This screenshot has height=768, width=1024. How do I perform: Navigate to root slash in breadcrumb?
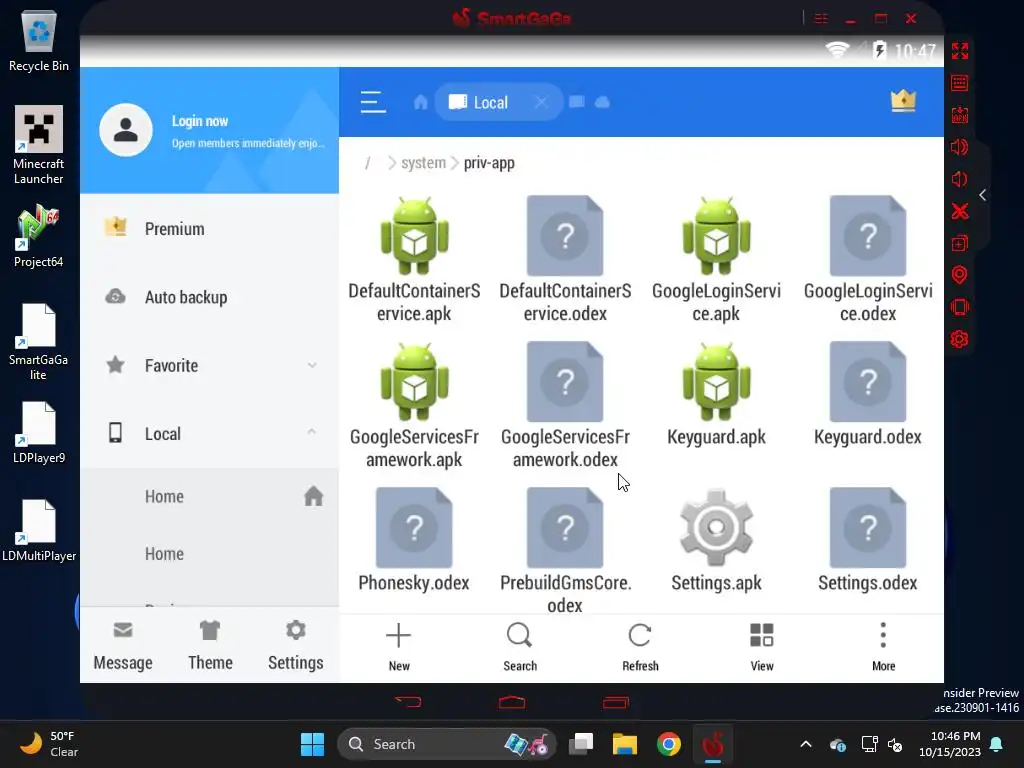coord(368,163)
